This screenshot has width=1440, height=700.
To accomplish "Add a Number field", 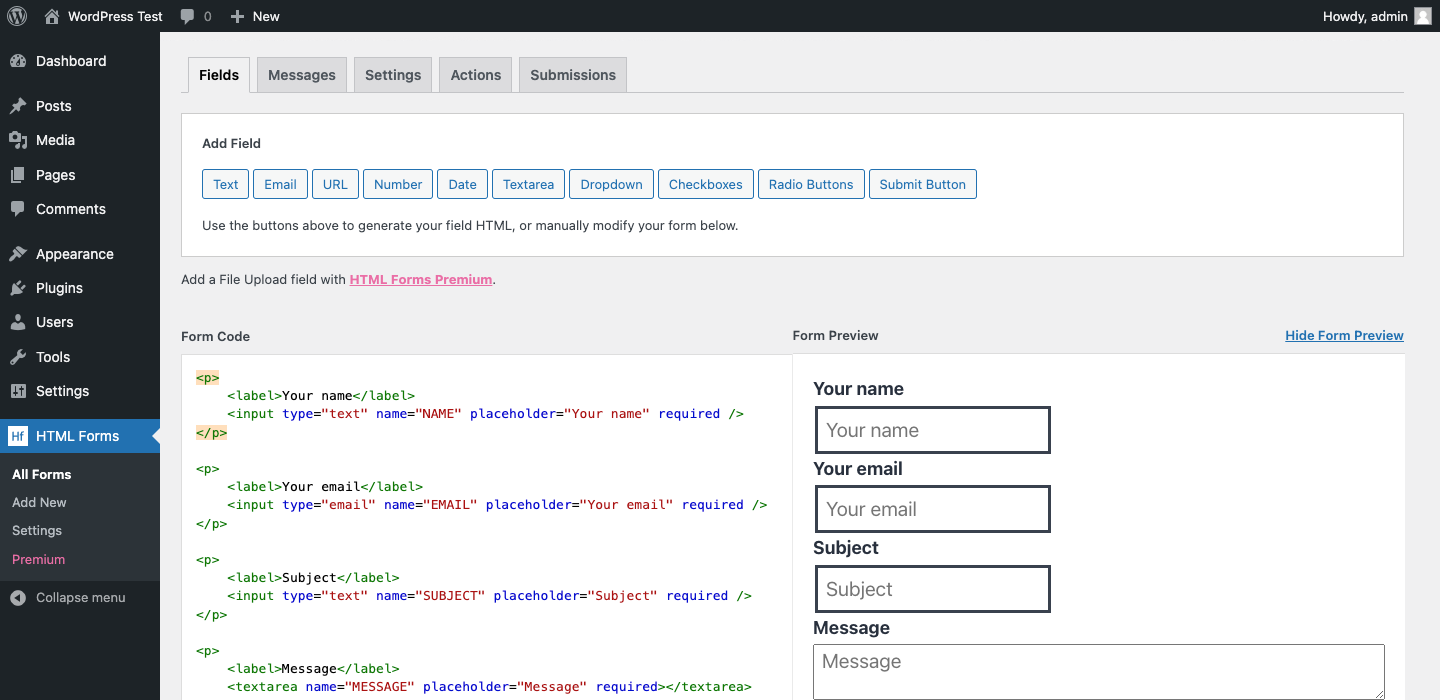I will pyautogui.click(x=398, y=184).
